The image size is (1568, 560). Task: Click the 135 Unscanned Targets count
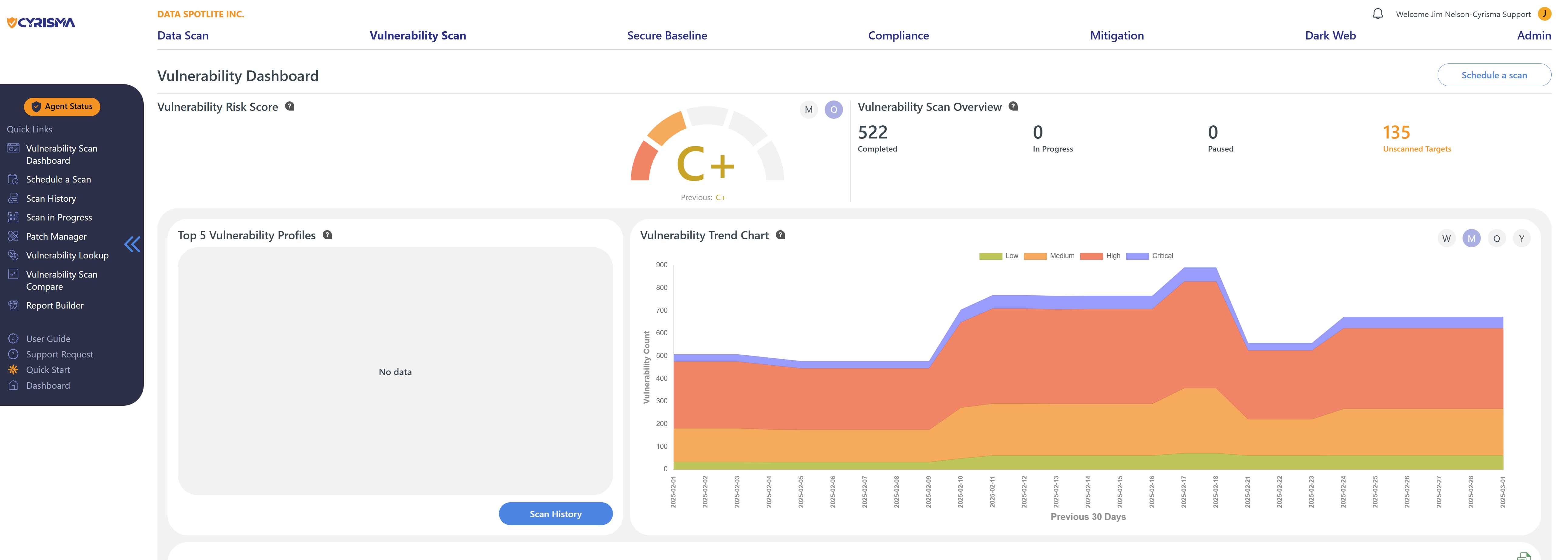pyautogui.click(x=1396, y=132)
